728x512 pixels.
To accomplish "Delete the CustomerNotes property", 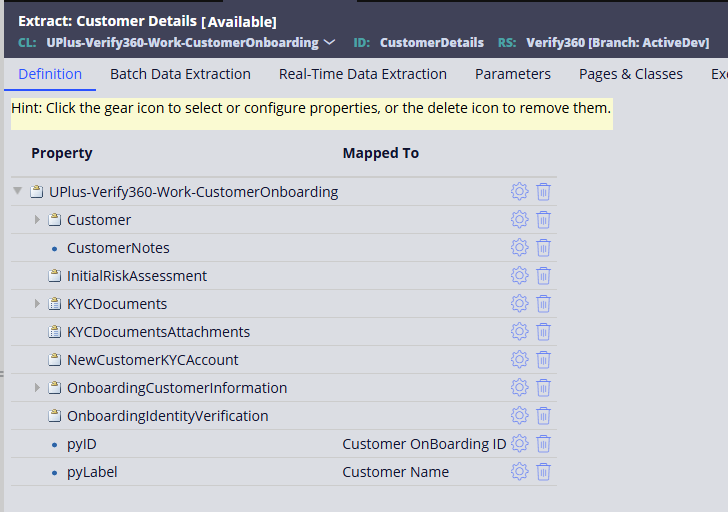I will click(543, 248).
